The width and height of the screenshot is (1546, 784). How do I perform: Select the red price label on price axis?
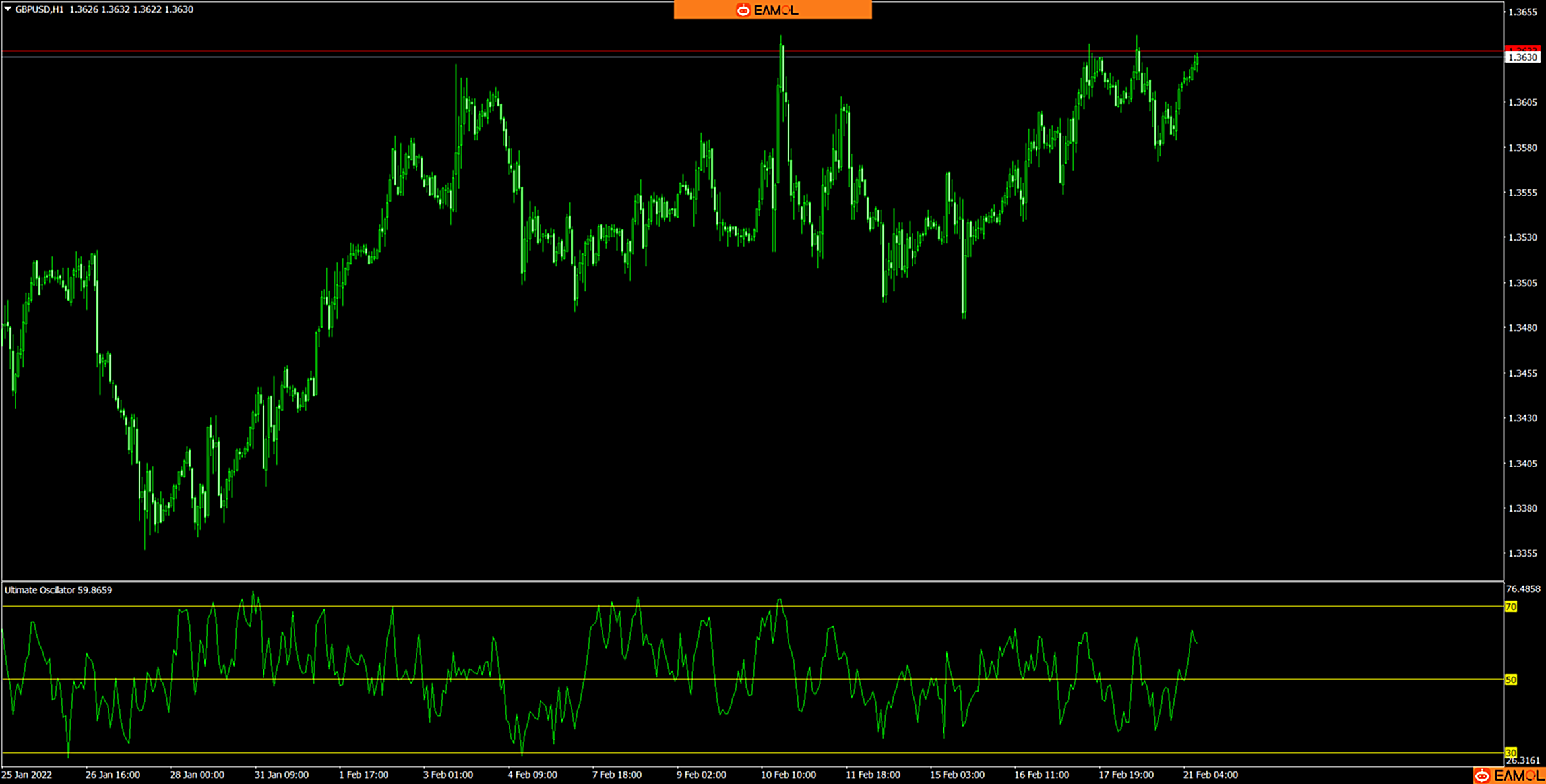point(1522,49)
